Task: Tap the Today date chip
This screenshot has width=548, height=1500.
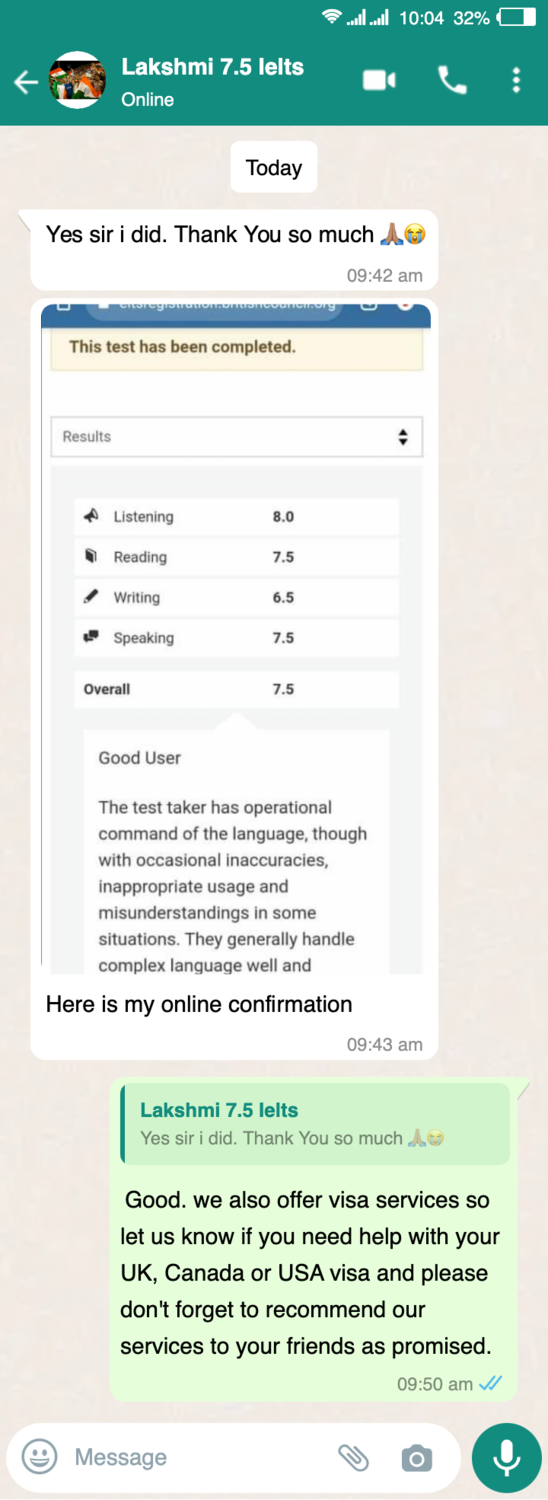Action: (274, 168)
